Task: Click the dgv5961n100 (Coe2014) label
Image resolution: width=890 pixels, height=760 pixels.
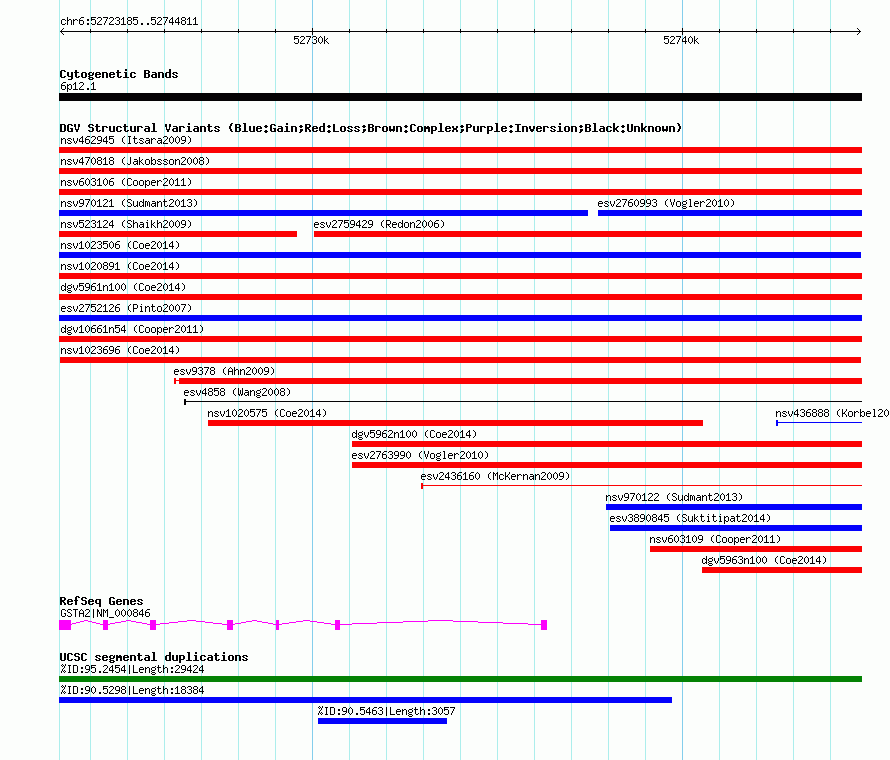Action: tap(123, 287)
